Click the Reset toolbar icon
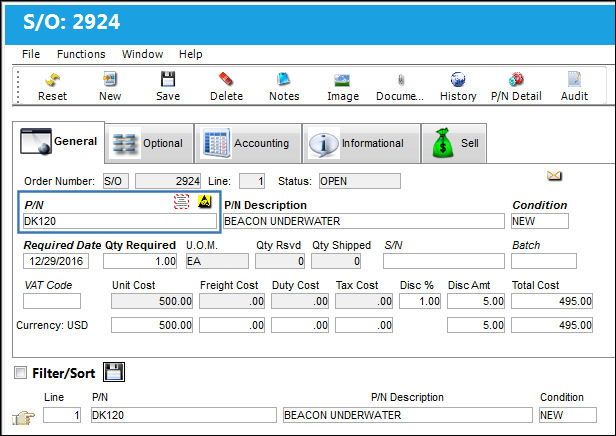This screenshot has width=616, height=436. pos(52,80)
